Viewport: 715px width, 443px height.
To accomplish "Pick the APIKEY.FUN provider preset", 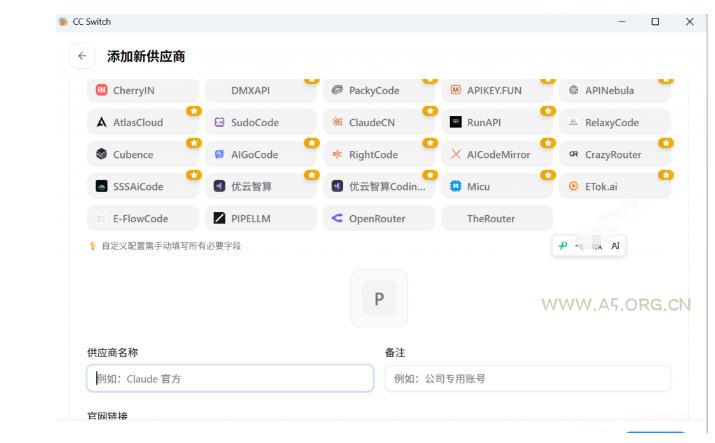I will pyautogui.click(x=497, y=90).
